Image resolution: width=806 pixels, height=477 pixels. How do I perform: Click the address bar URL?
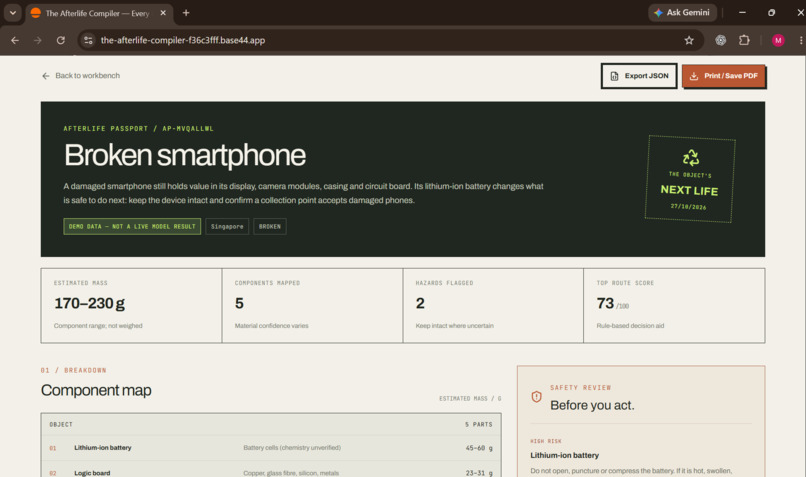click(x=183, y=40)
